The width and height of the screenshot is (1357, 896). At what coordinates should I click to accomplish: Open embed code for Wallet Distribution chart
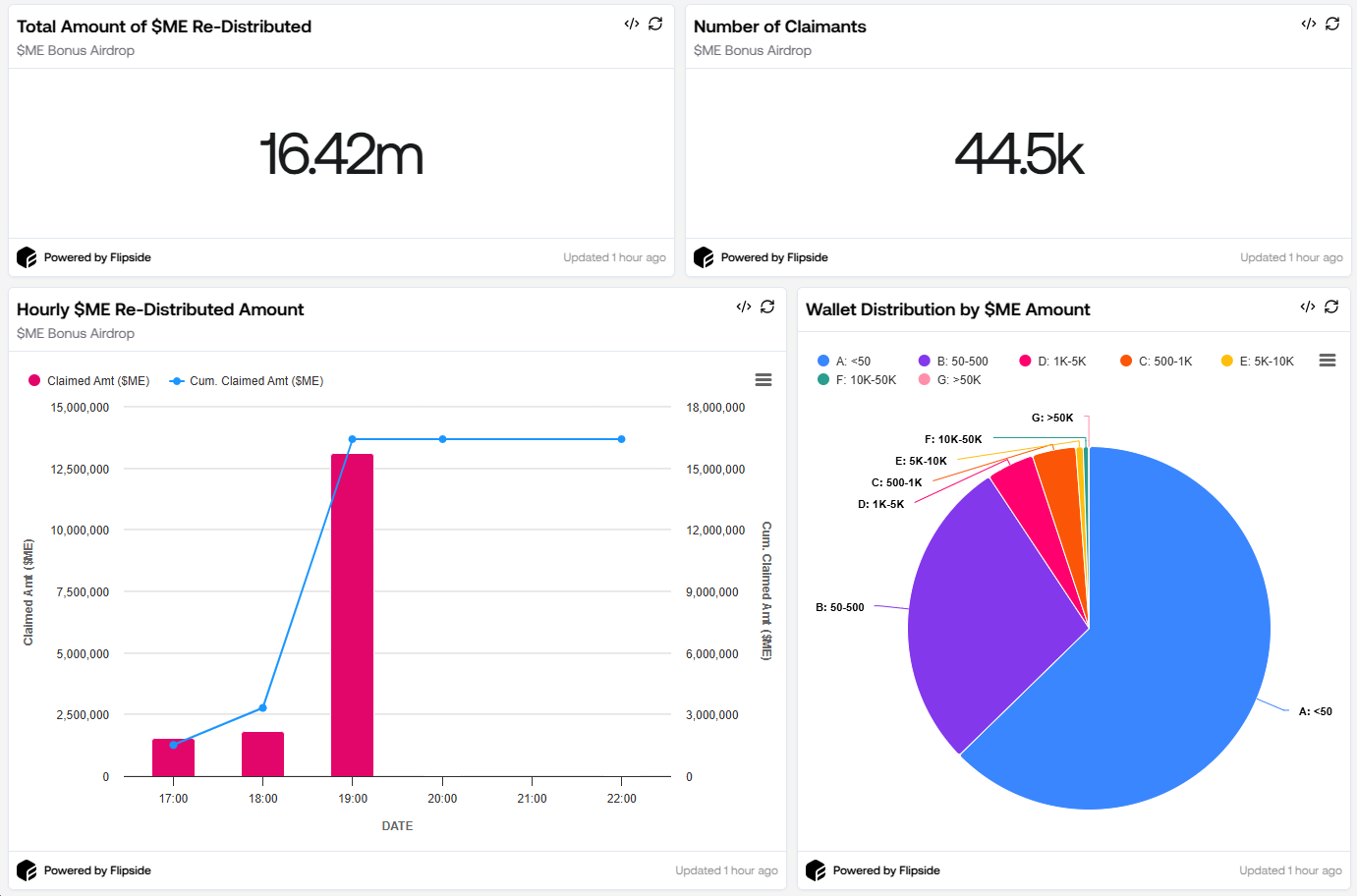(x=1307, y=307)
